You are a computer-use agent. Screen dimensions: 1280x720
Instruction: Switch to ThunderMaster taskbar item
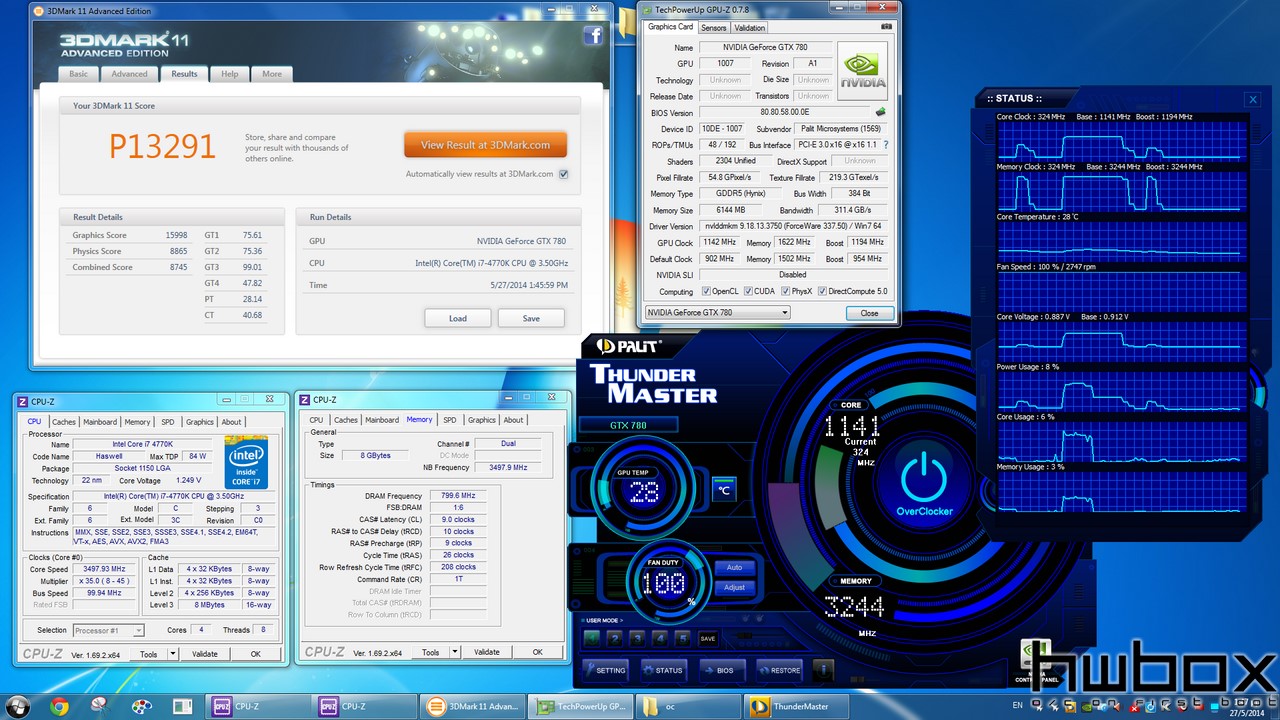click(x=795, y=707)
